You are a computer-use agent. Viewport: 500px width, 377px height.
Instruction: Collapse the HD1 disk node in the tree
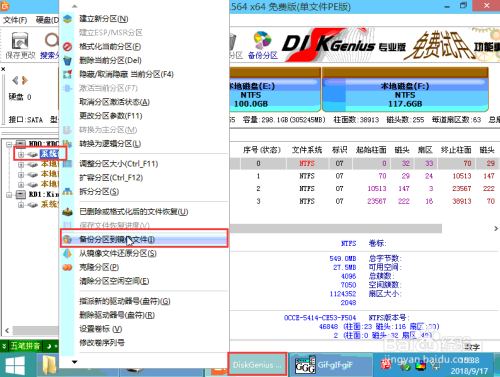9,195
